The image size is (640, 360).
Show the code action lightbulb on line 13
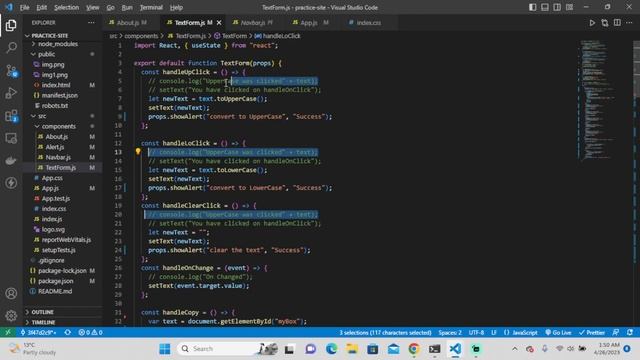(138, 151)
